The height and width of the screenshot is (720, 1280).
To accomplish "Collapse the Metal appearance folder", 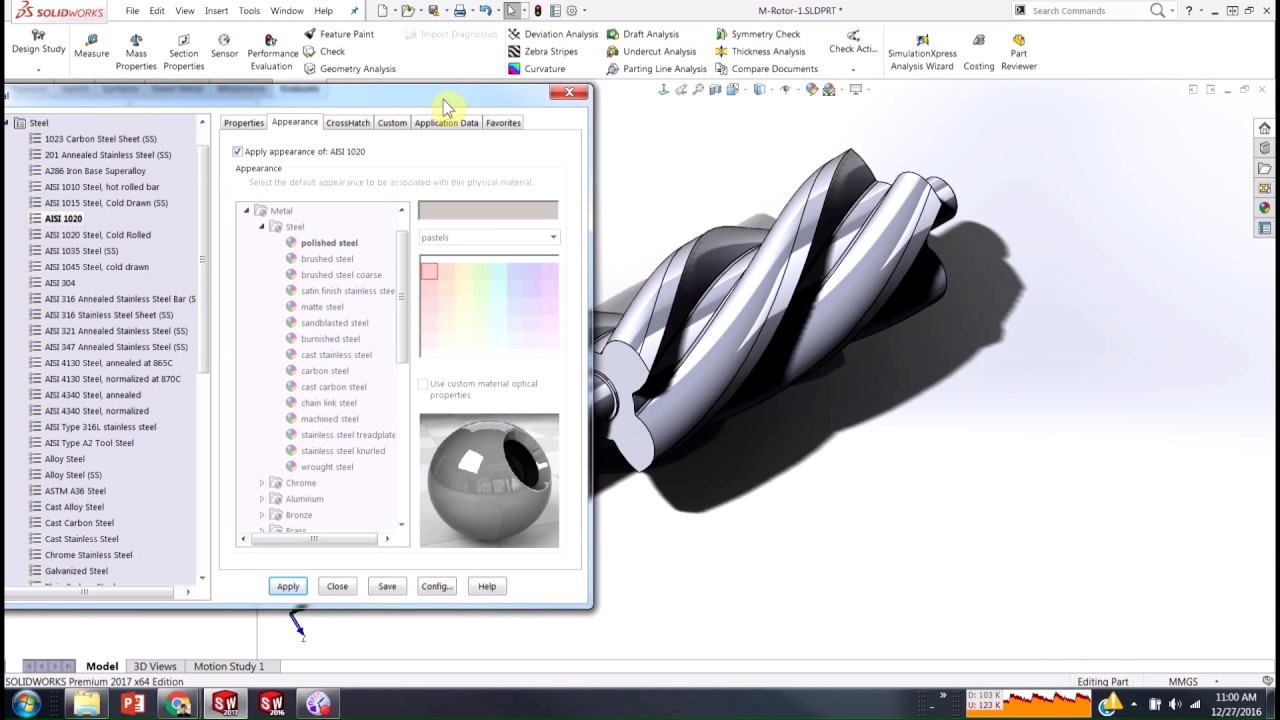I will coord(247,211).
